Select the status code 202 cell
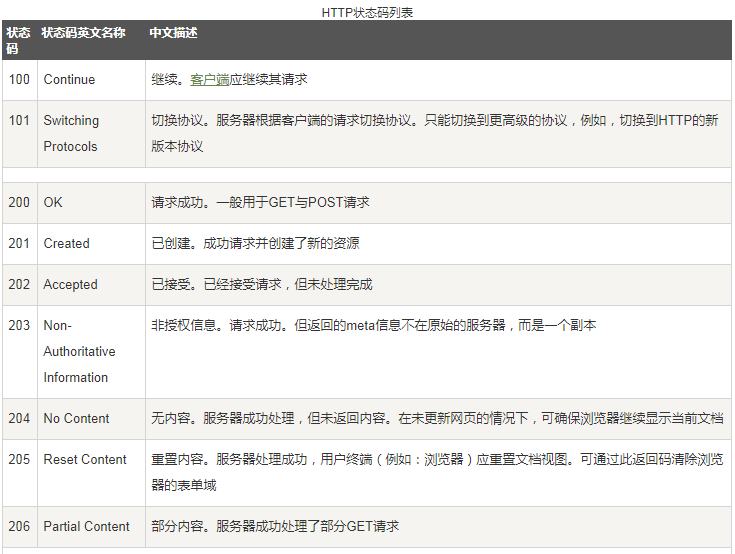The image size is (735, 554). point(20,284)
